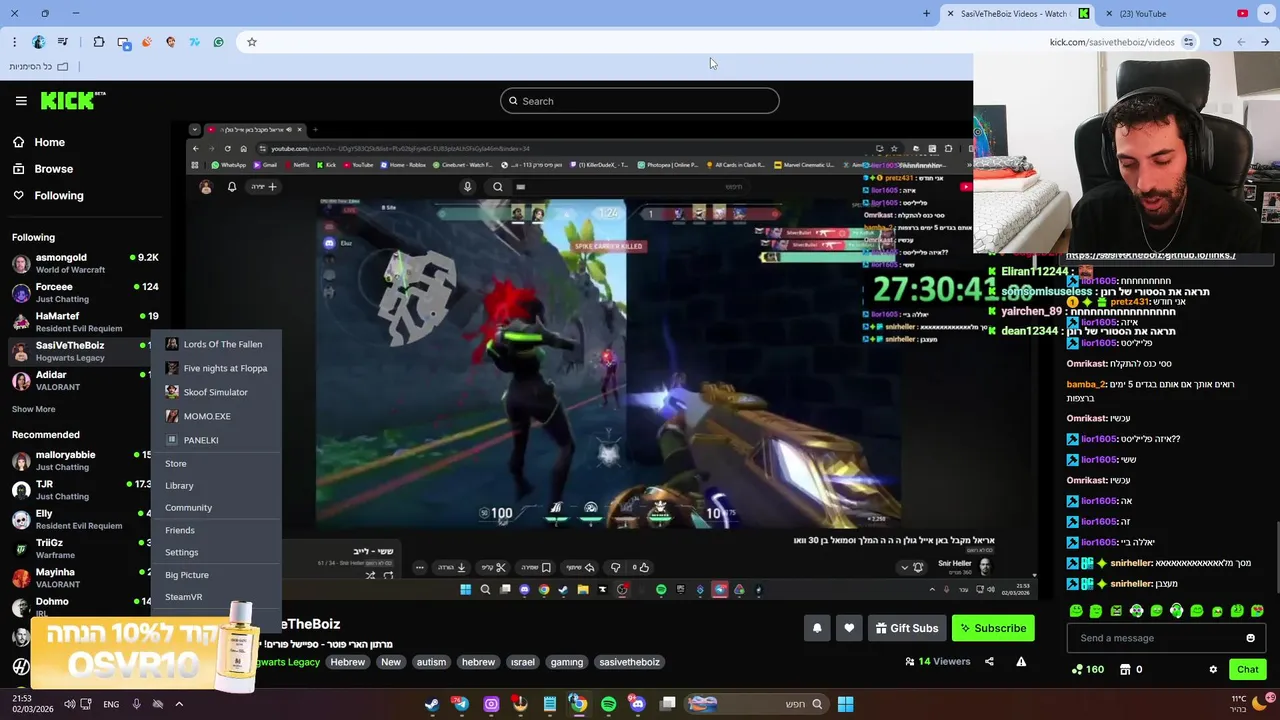The height and width of the screenshot is (720, 1280).
Task: Click the sasivetheboiz stream tag
Action: coord(630,662)
